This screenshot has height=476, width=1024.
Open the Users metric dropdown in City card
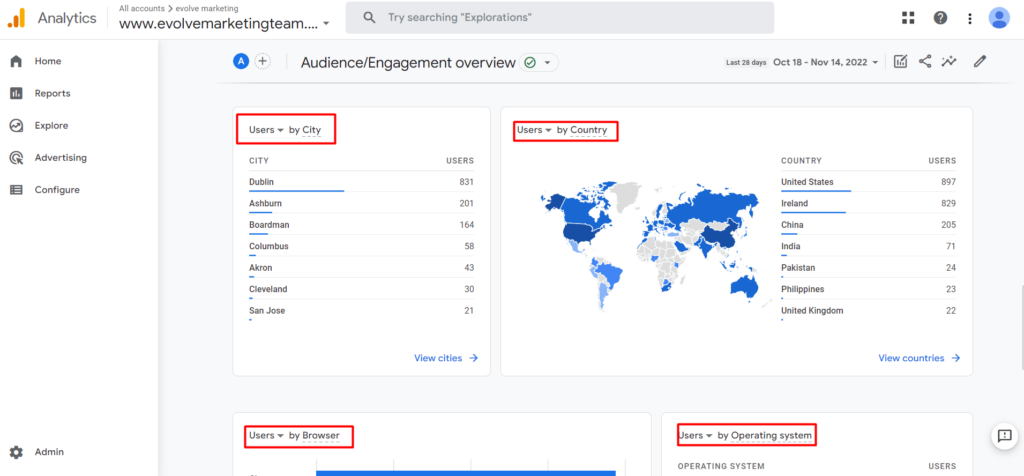266,130
